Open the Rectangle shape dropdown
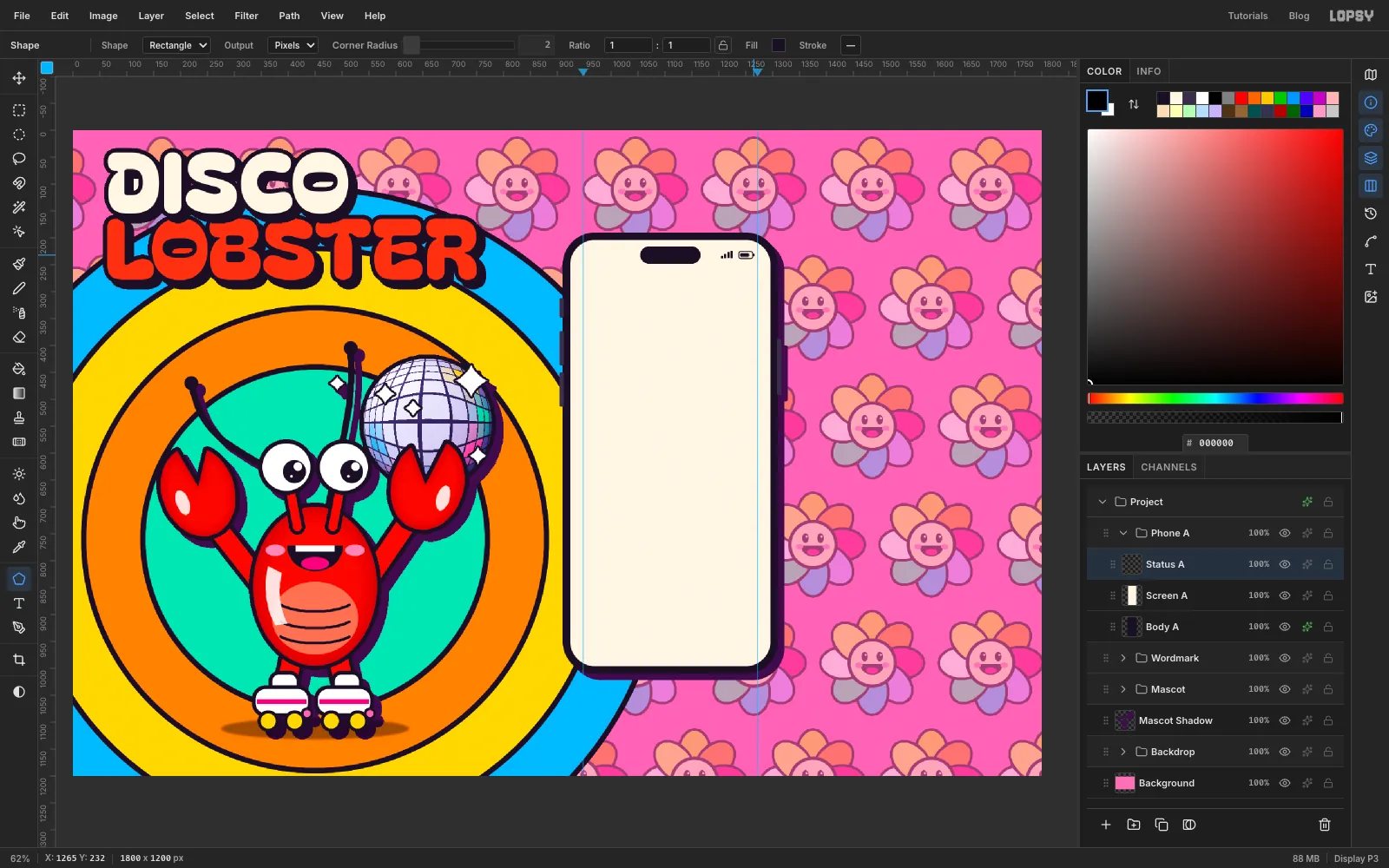 [x=177, y=45]
